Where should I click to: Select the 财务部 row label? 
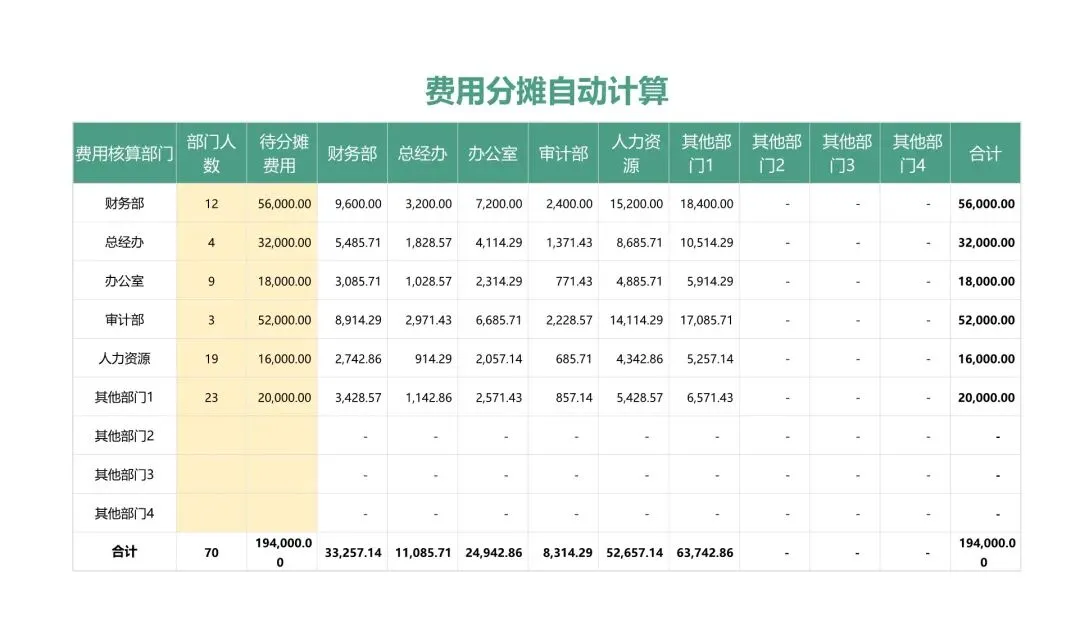coord(125,203)
